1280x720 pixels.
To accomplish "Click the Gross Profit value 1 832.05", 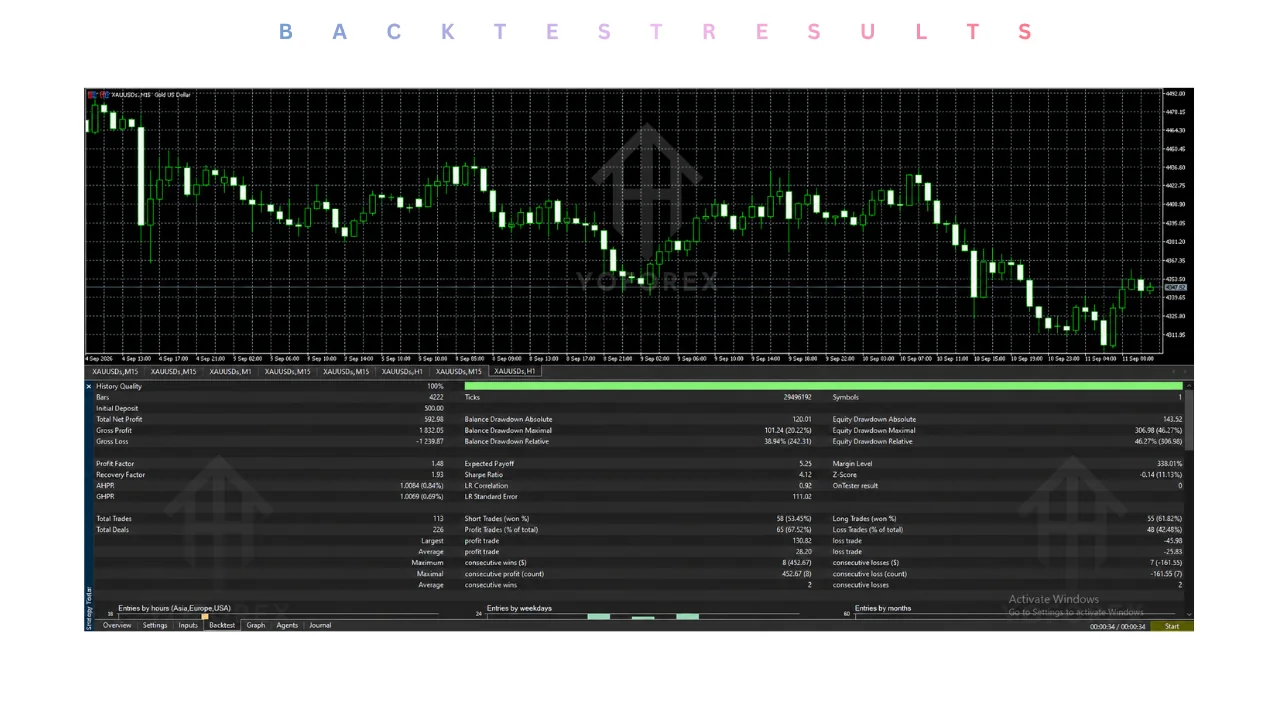I will pyautogui.click(x=431, y=430).
